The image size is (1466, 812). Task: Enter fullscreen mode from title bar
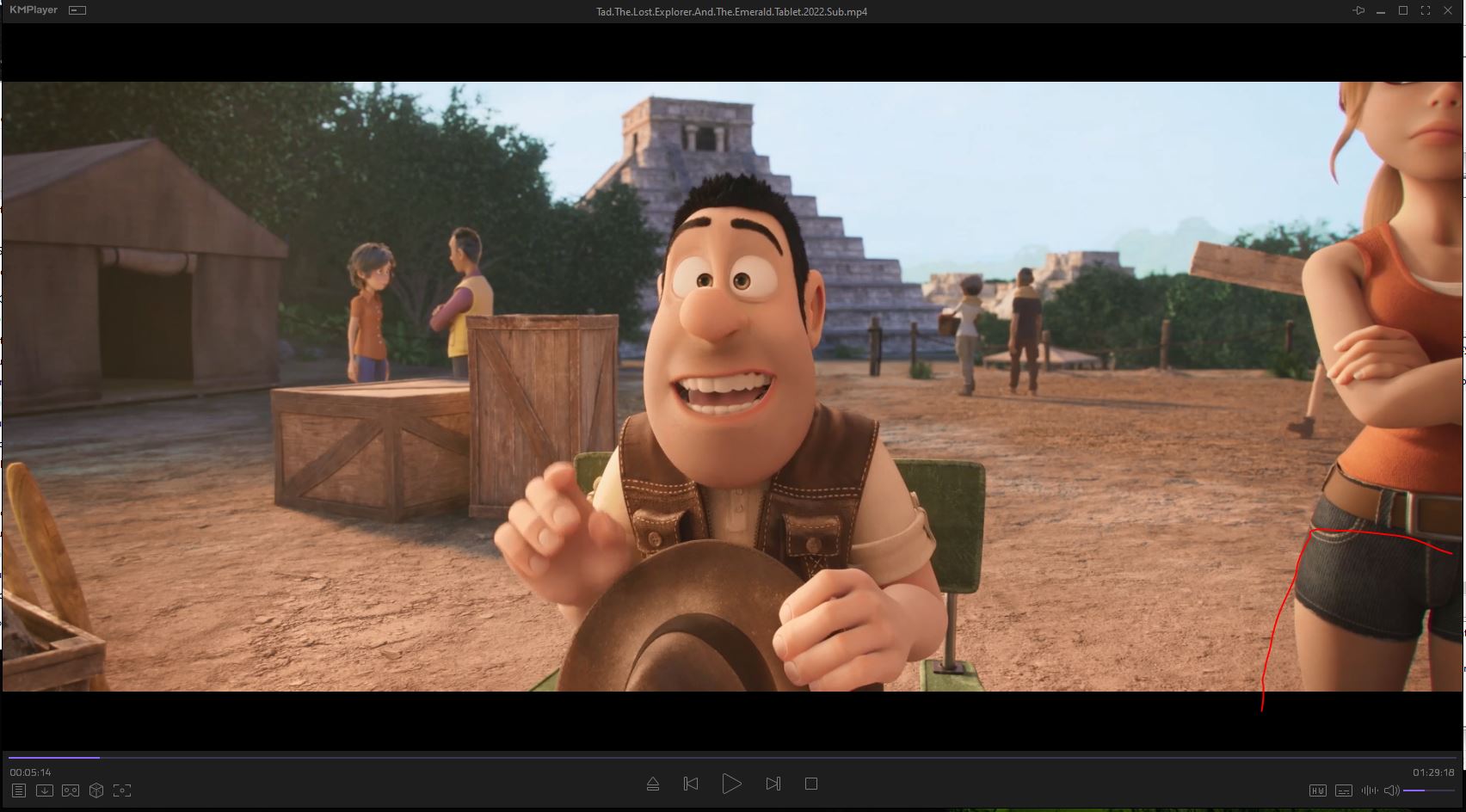point(1425,10)
